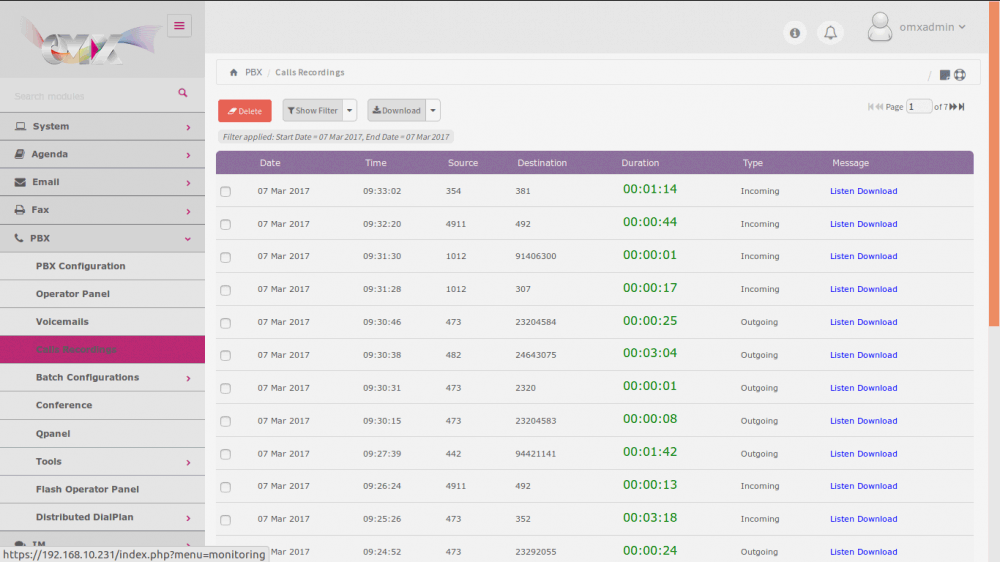1000x562 pixels.
Task: Go to the next page arrow
Action: (x=953, y=107)
